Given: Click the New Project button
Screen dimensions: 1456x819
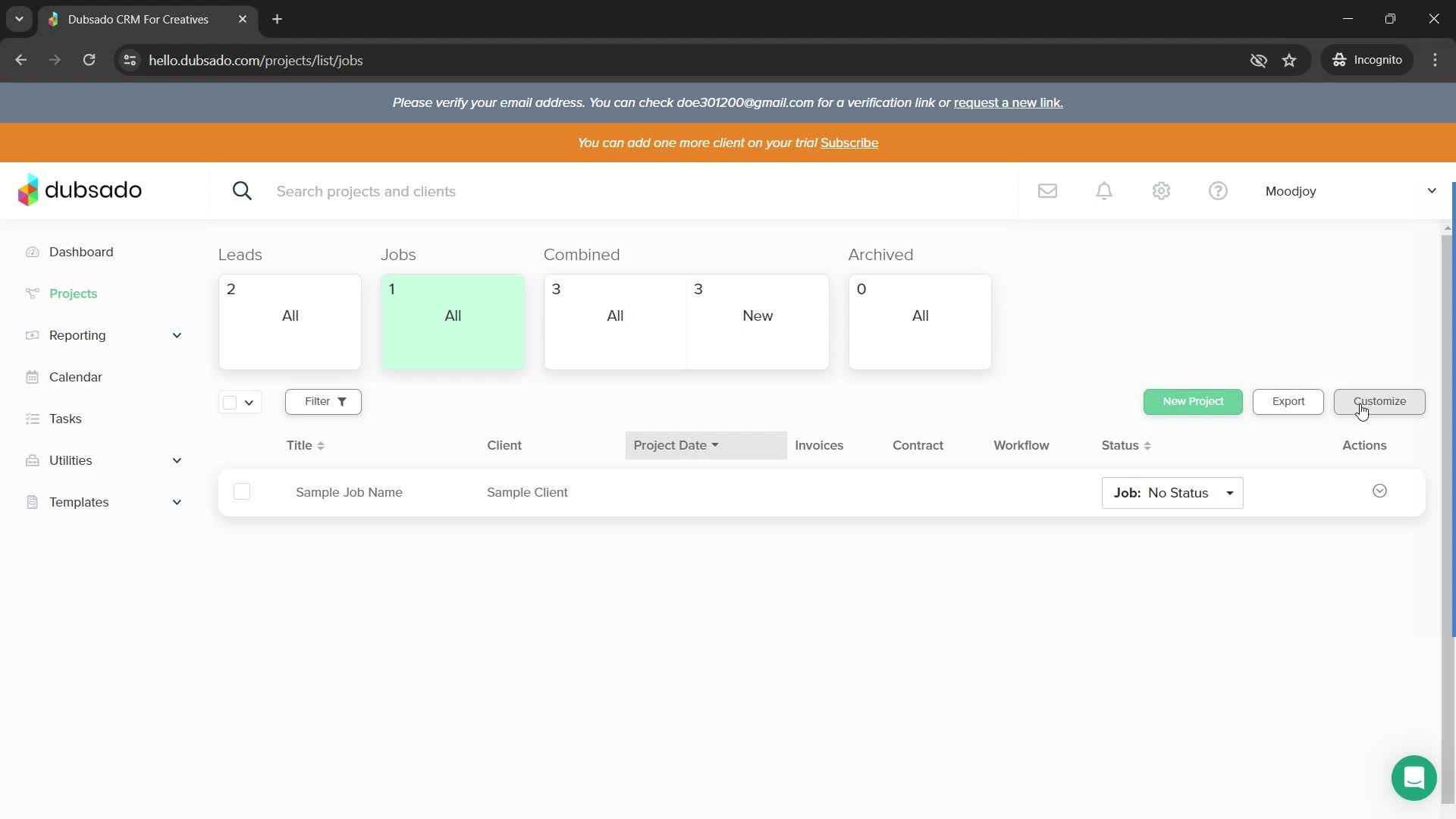Looking at the screenshot, I should pyautogui.click(x=1193, y=401).
